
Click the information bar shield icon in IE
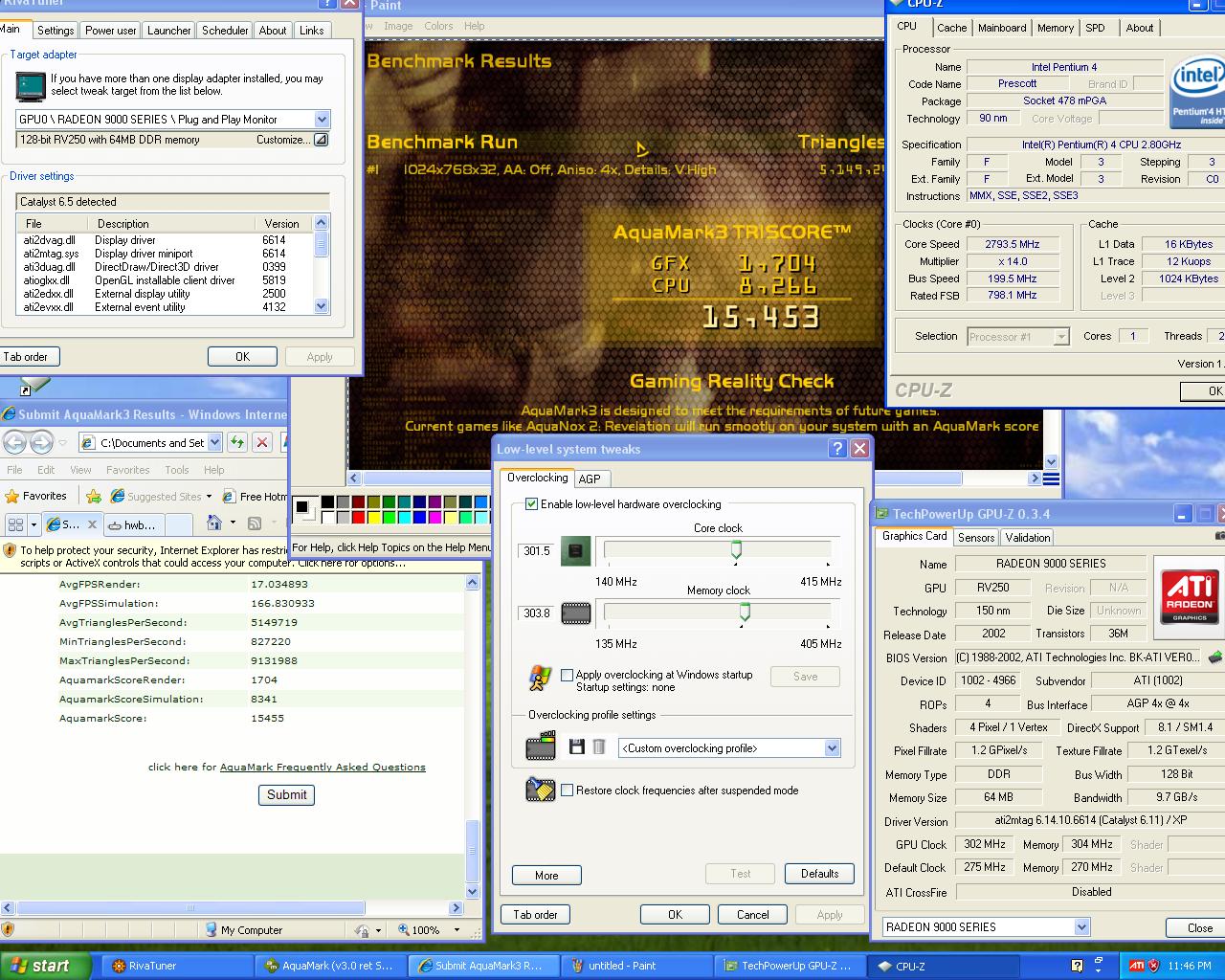point(10,550)
